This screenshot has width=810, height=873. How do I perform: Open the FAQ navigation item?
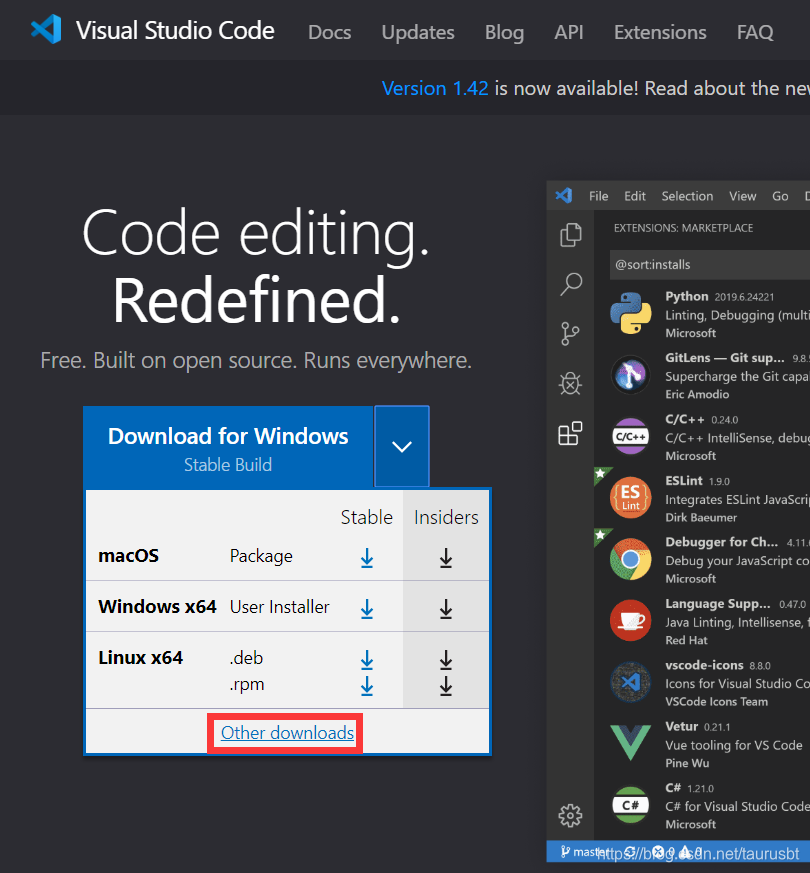click(755, 32)
